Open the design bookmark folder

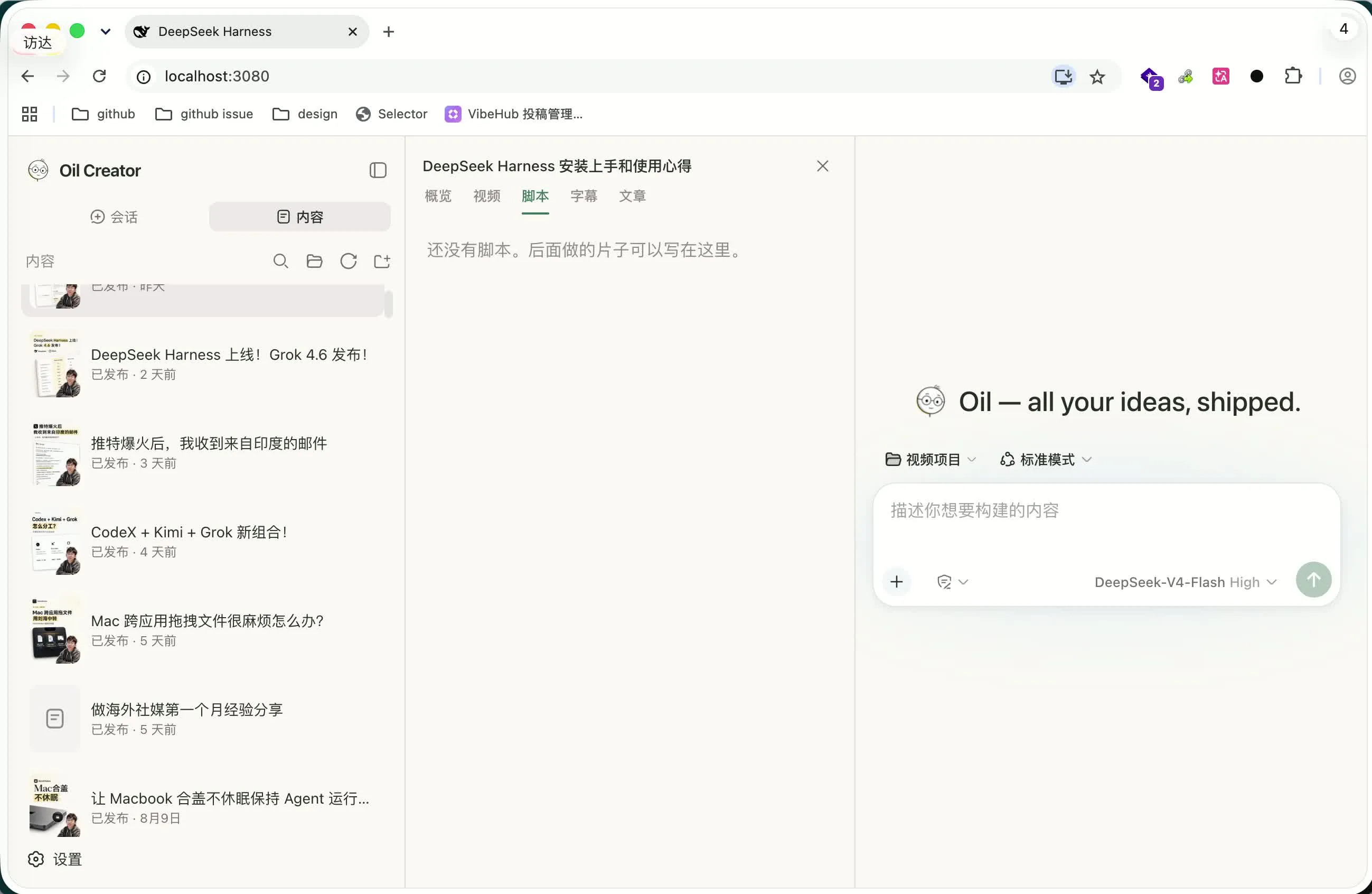click(x=305, y=114)
